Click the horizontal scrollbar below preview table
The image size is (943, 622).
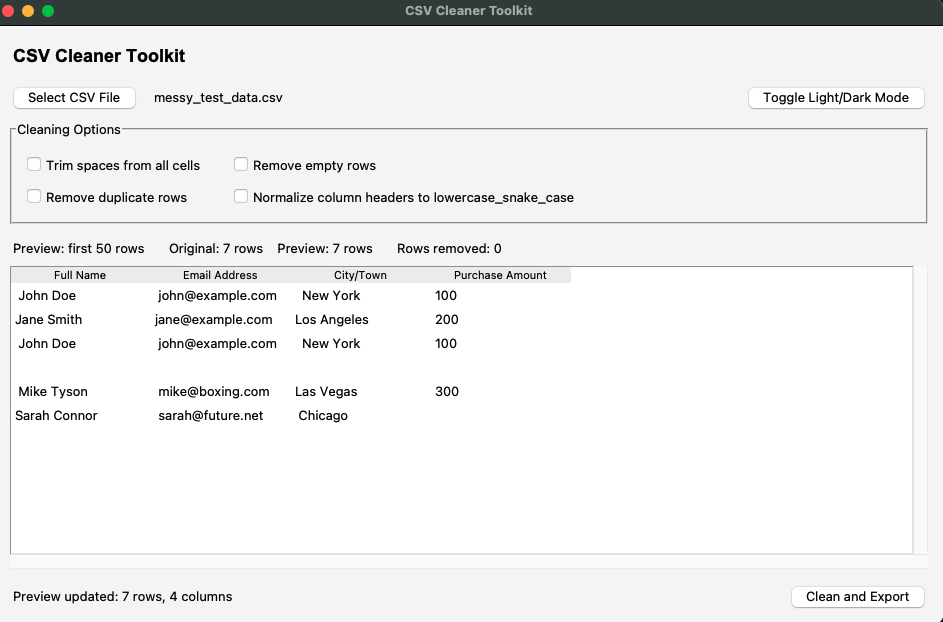(469, 561)
